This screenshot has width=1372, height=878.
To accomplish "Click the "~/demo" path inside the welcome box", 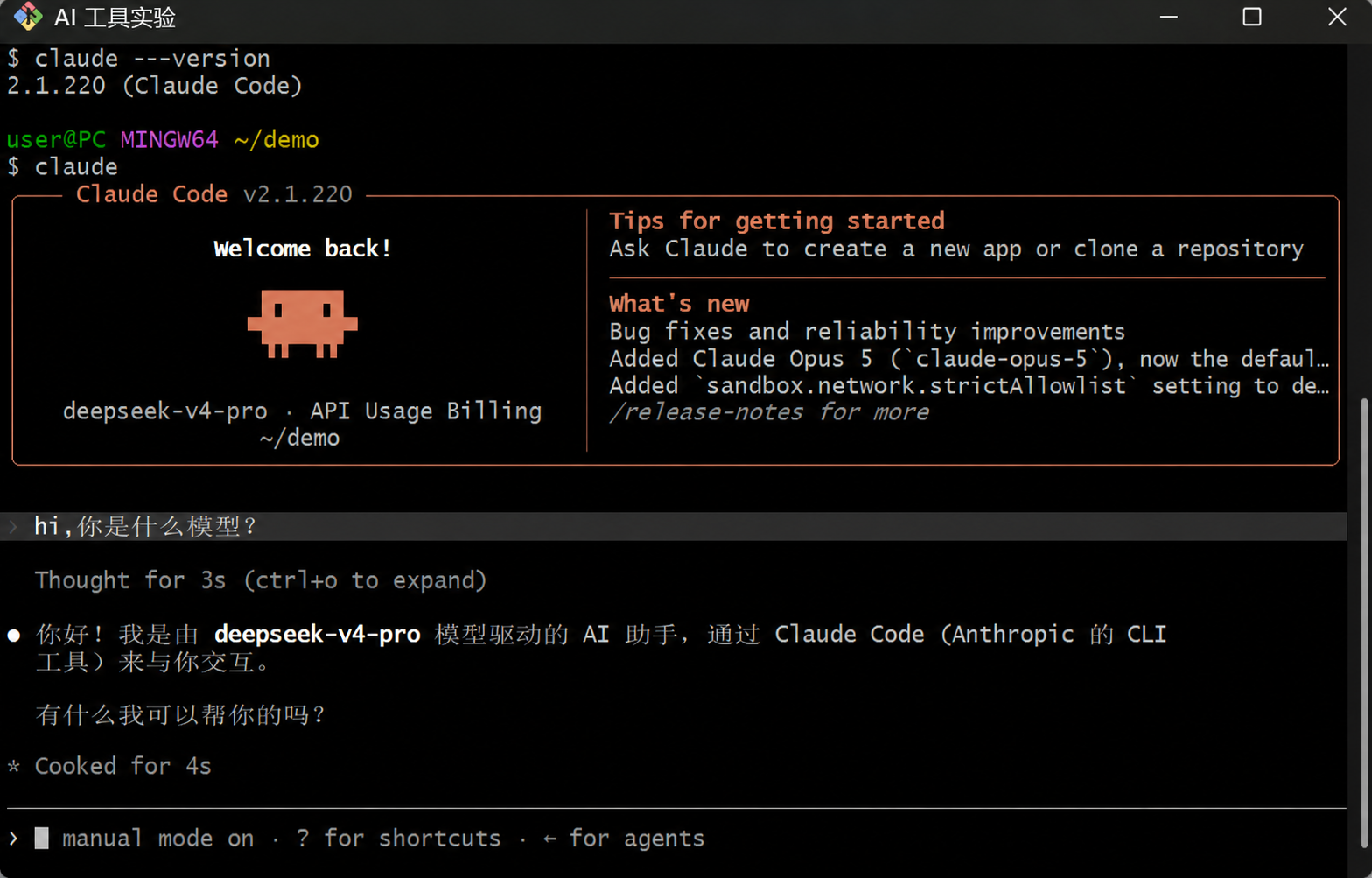I will [x=299, y=439].
